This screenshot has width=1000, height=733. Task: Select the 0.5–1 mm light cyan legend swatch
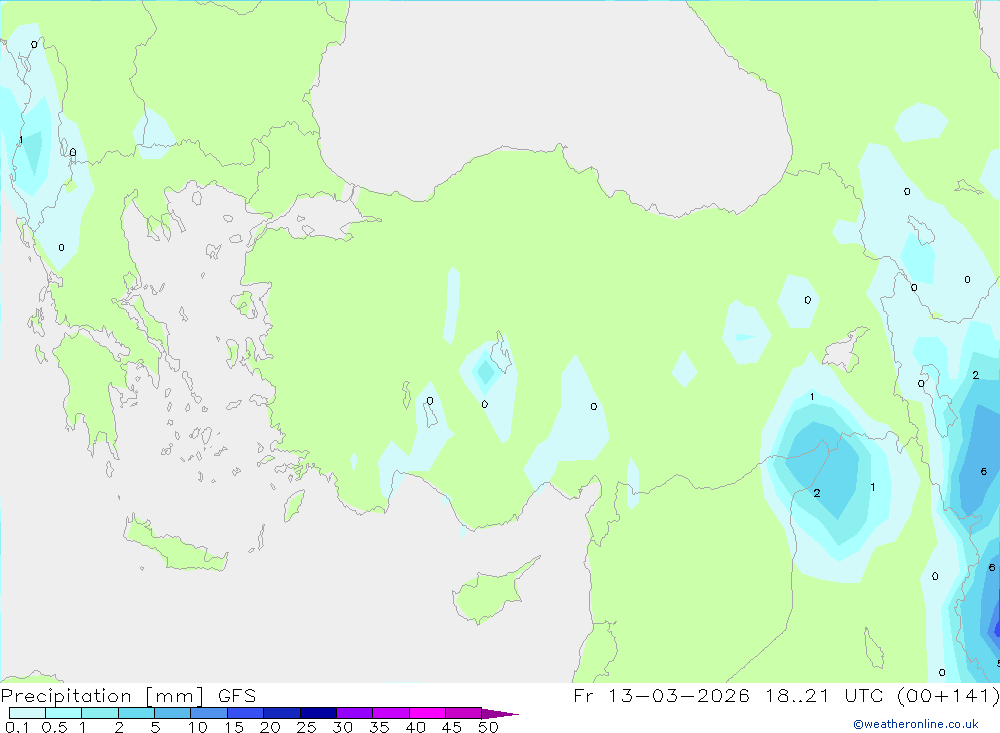(x=64, y=713)
